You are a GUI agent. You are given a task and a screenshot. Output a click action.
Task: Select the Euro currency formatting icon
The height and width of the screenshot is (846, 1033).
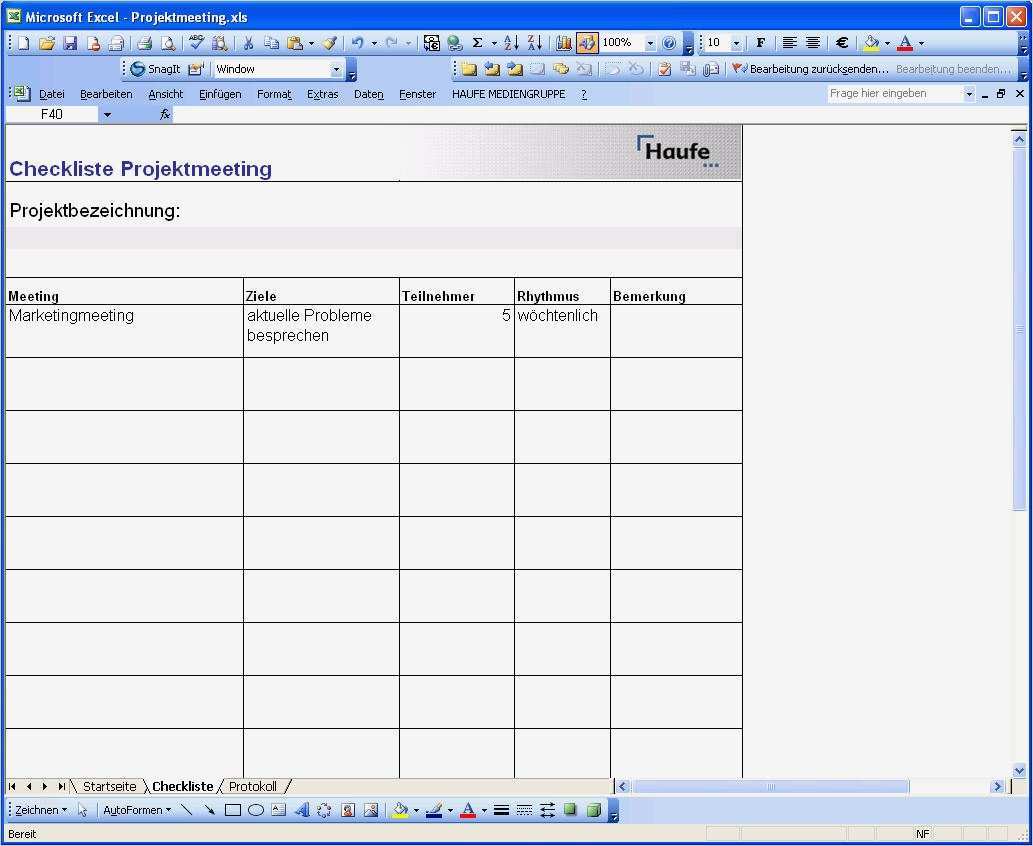click(841, 42)
